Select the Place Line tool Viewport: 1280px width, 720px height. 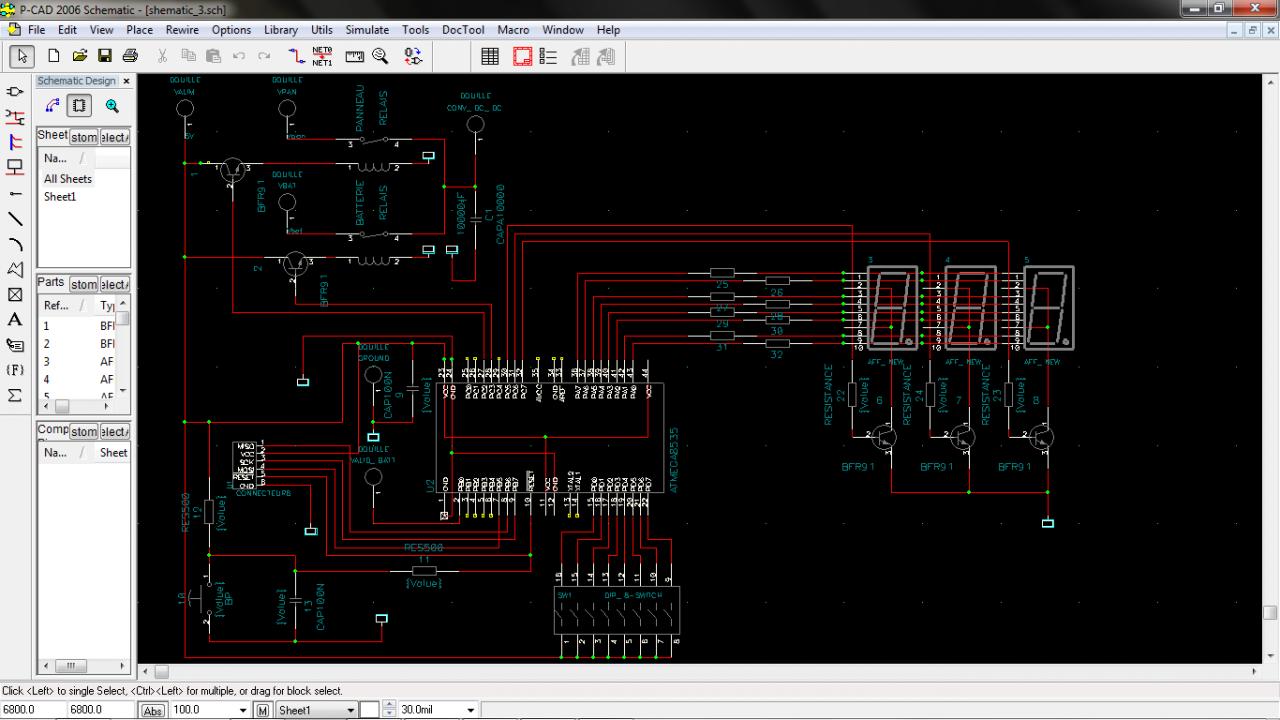tap(15, 218)
